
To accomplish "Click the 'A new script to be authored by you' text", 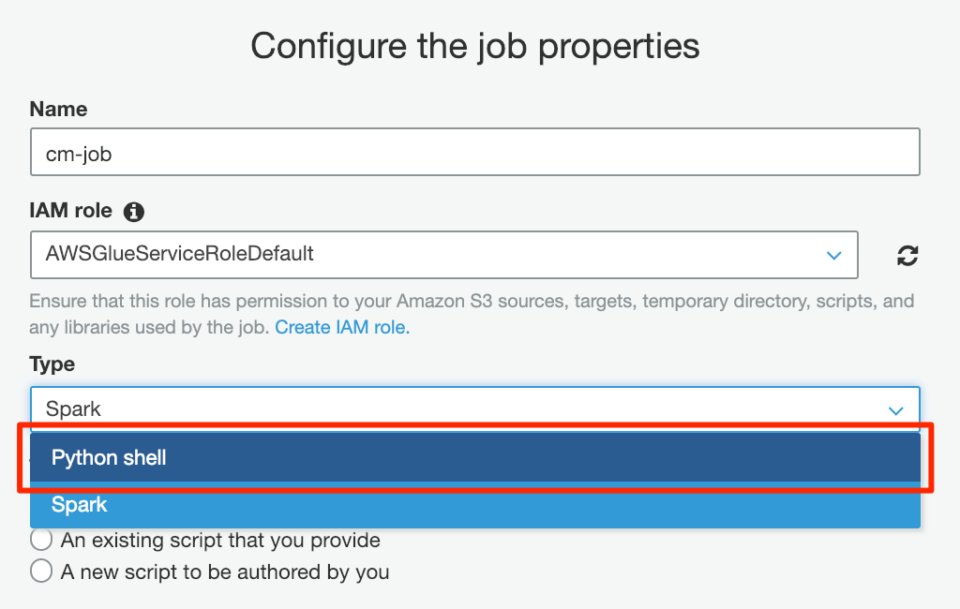I will click(224, 572).
